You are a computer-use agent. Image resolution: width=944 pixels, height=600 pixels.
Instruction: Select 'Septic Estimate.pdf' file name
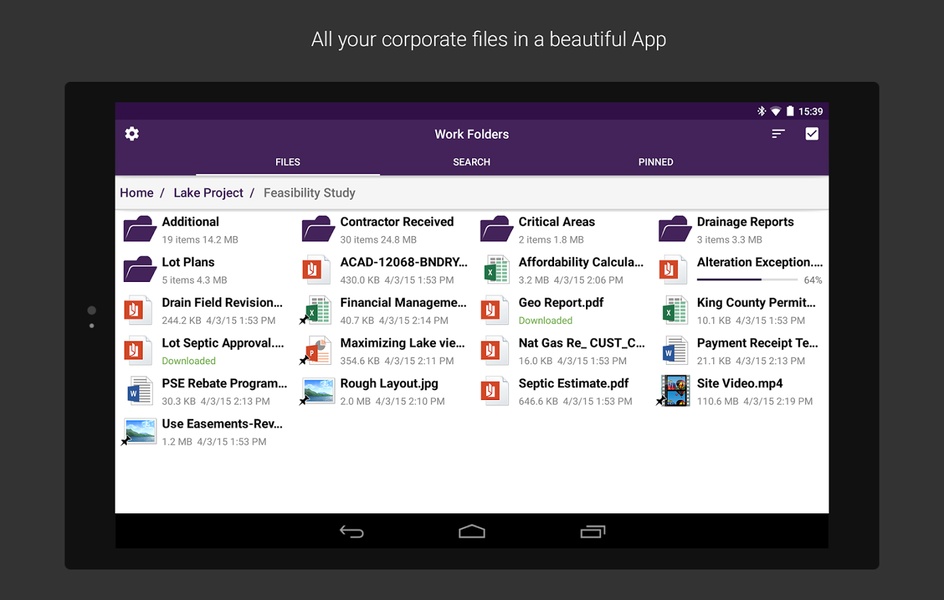click(573, 383)
